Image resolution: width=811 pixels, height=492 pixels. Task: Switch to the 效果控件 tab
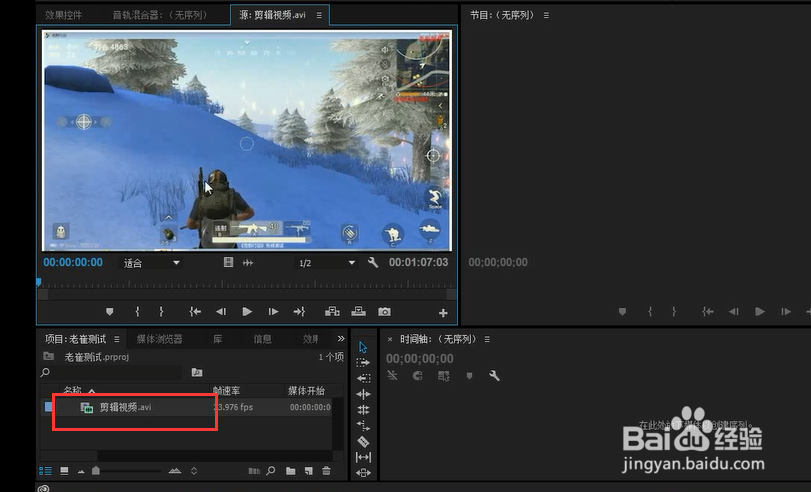(x=63, y=15)
